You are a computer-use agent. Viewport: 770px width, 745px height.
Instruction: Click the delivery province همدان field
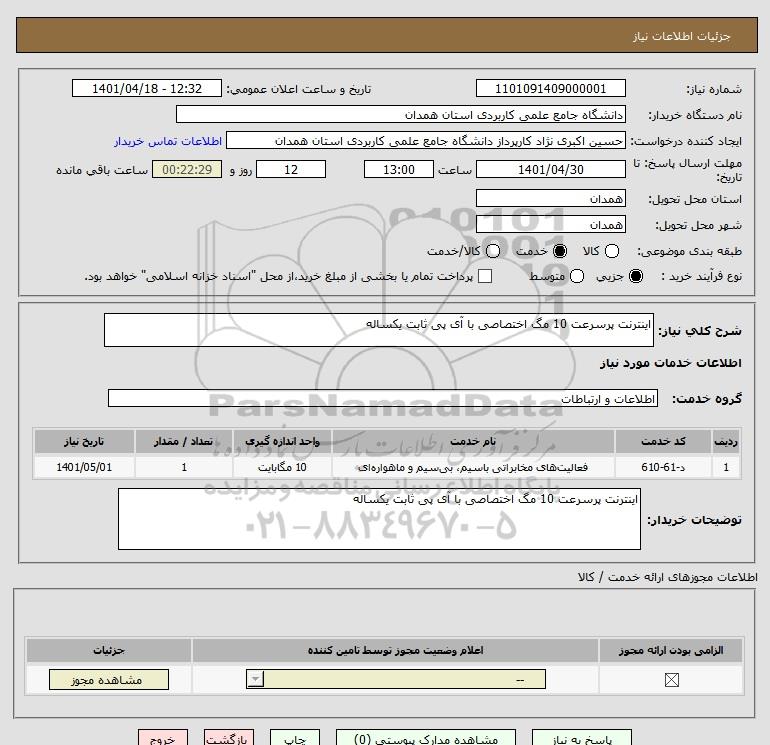pyautogui.click(x=550, y=198)
